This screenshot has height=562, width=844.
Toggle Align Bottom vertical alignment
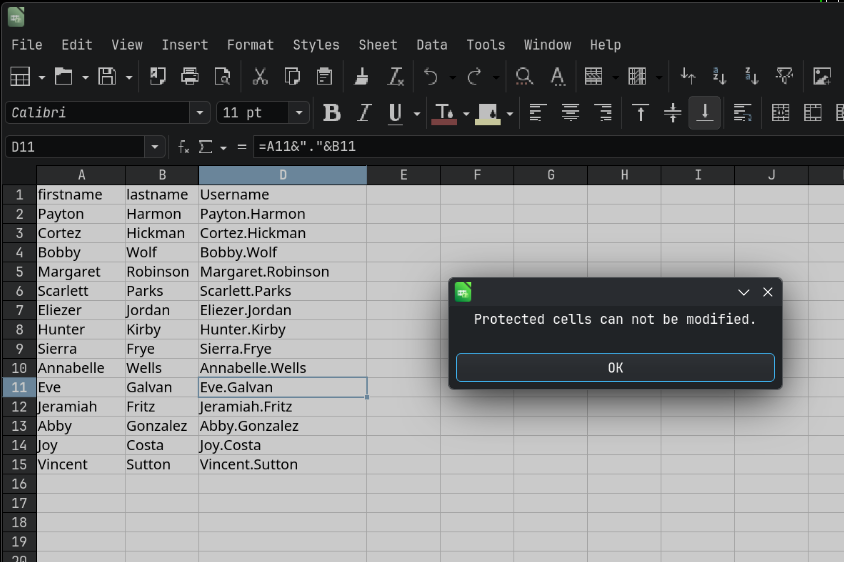(705, 113)
